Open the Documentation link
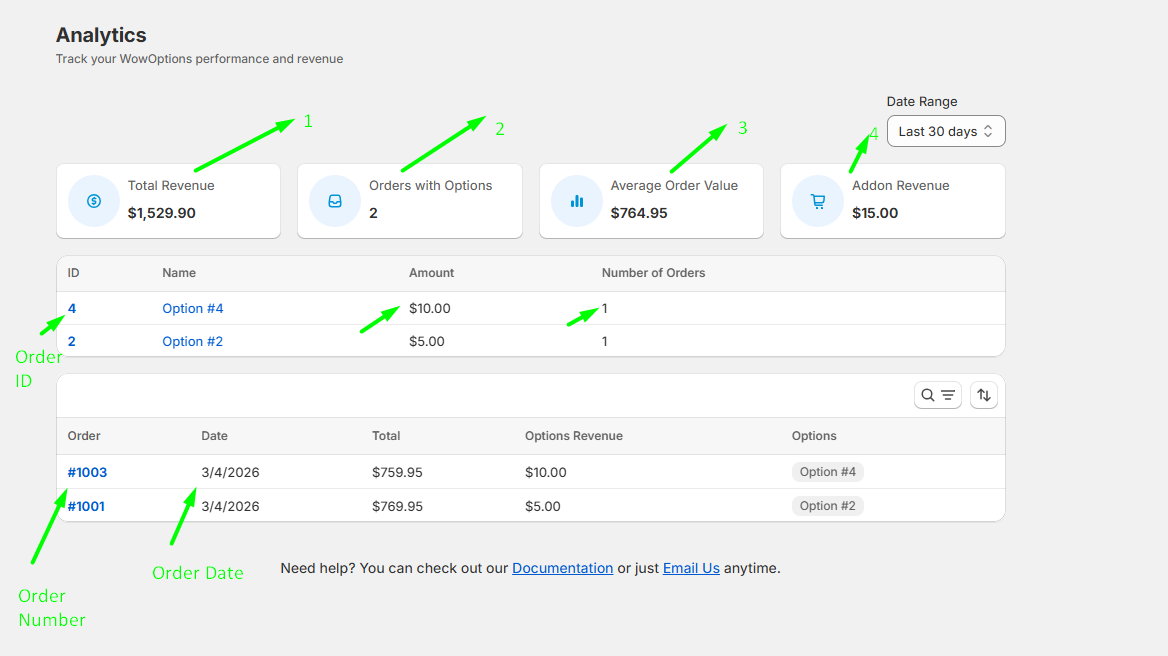The height and width of the screenshot is (656, 1168). tap(562, 568)
